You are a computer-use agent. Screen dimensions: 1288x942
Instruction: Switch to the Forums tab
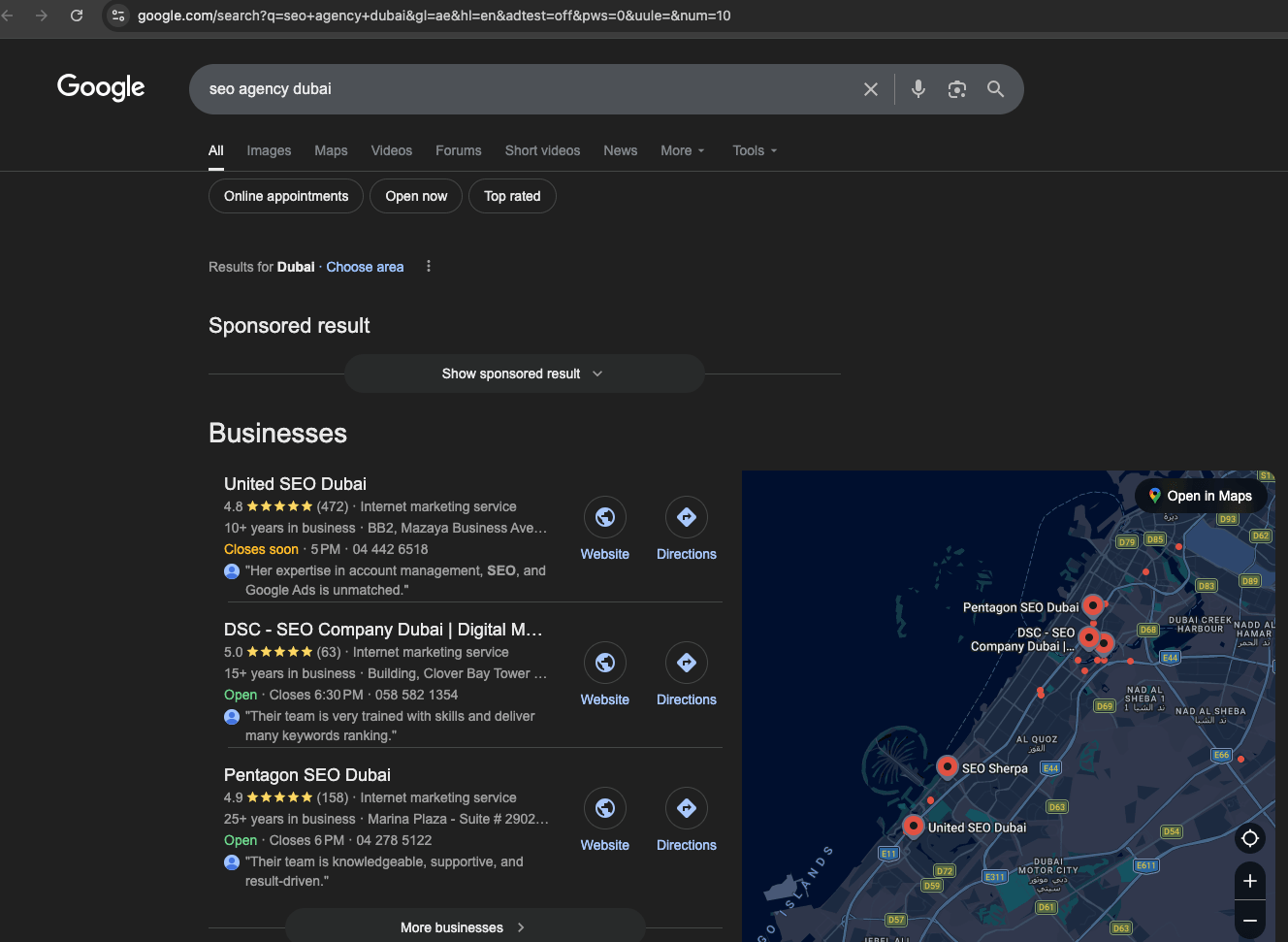point(459,150)
